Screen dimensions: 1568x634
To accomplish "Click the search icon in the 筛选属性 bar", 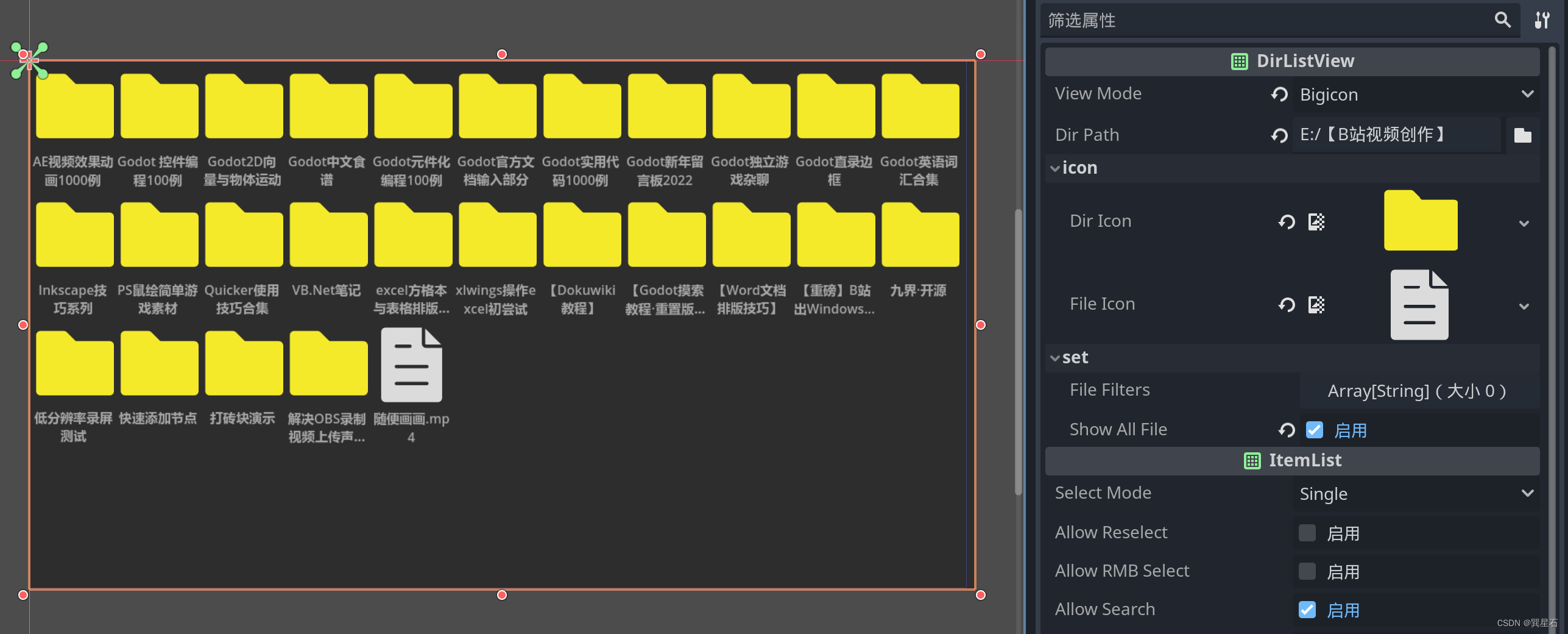I will [x=1502, y=20].
